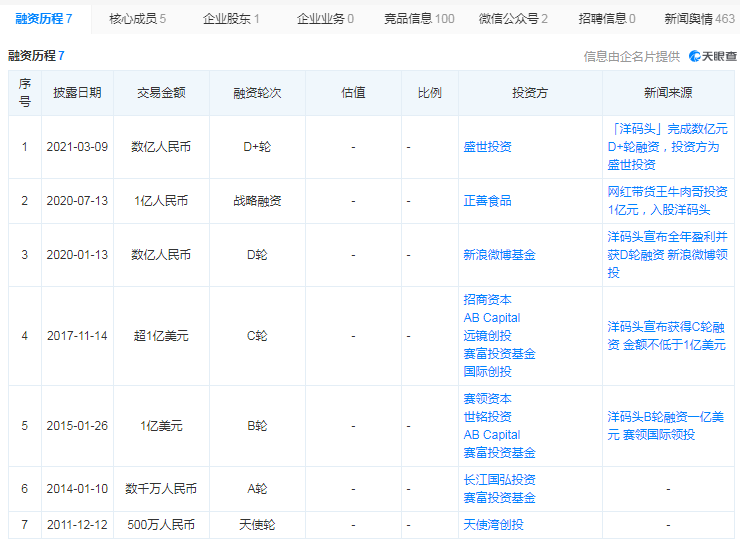Go to the 竞品信息 tab

[x=419, y=18]
